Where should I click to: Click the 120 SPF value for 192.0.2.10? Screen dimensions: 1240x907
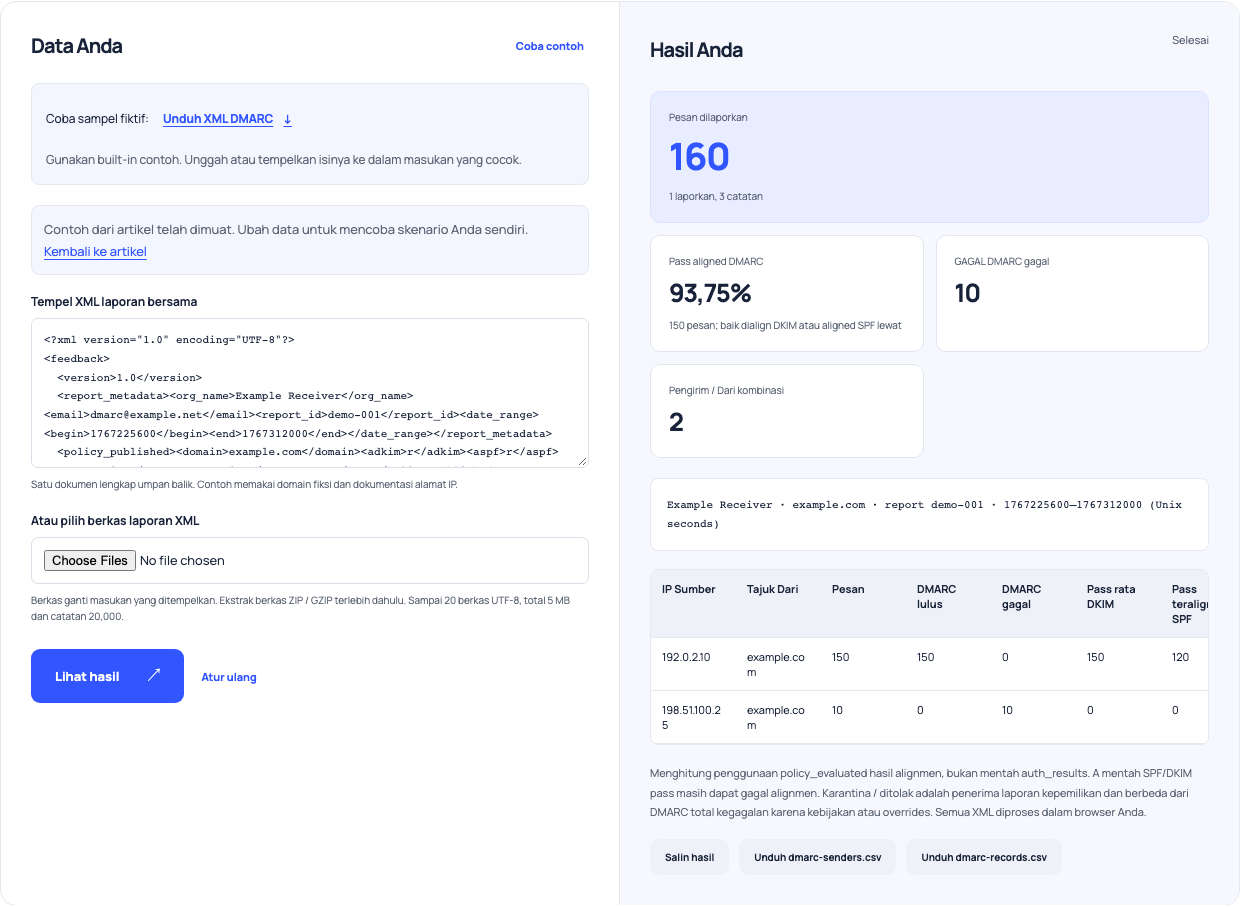[x=1181, y=657]
